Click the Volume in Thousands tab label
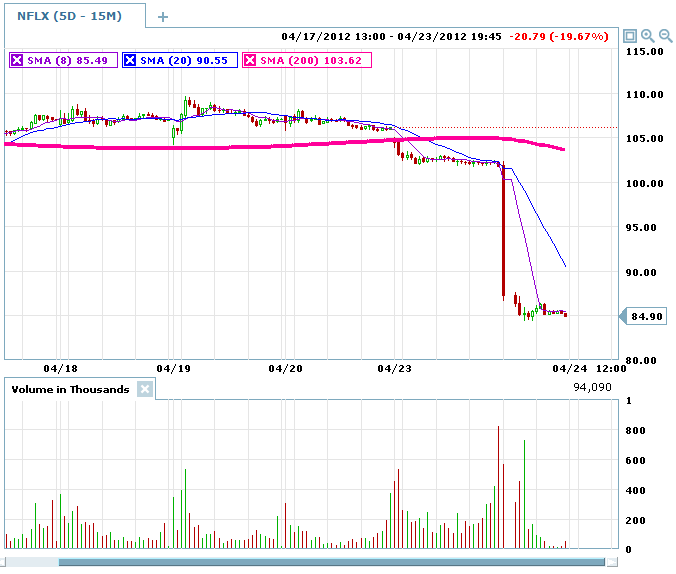 70,389
